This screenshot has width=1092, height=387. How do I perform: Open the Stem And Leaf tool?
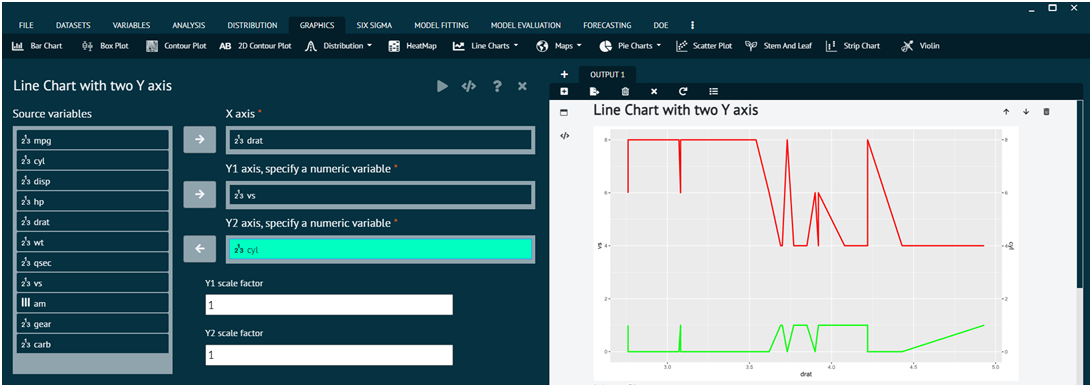779,46
